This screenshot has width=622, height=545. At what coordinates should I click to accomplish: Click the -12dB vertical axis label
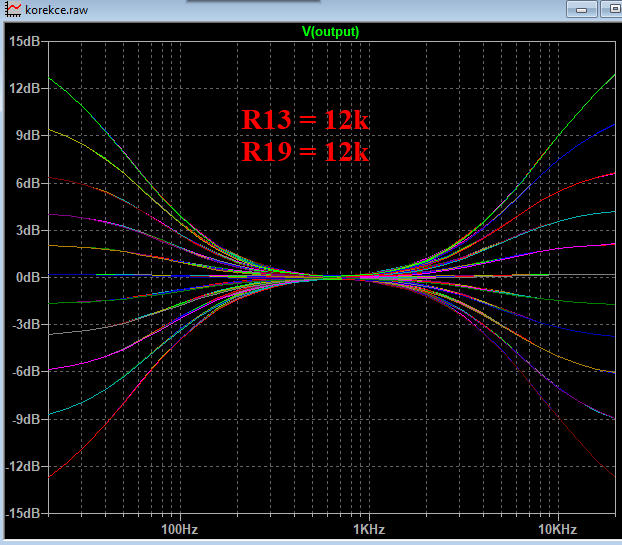click(23, 466)
